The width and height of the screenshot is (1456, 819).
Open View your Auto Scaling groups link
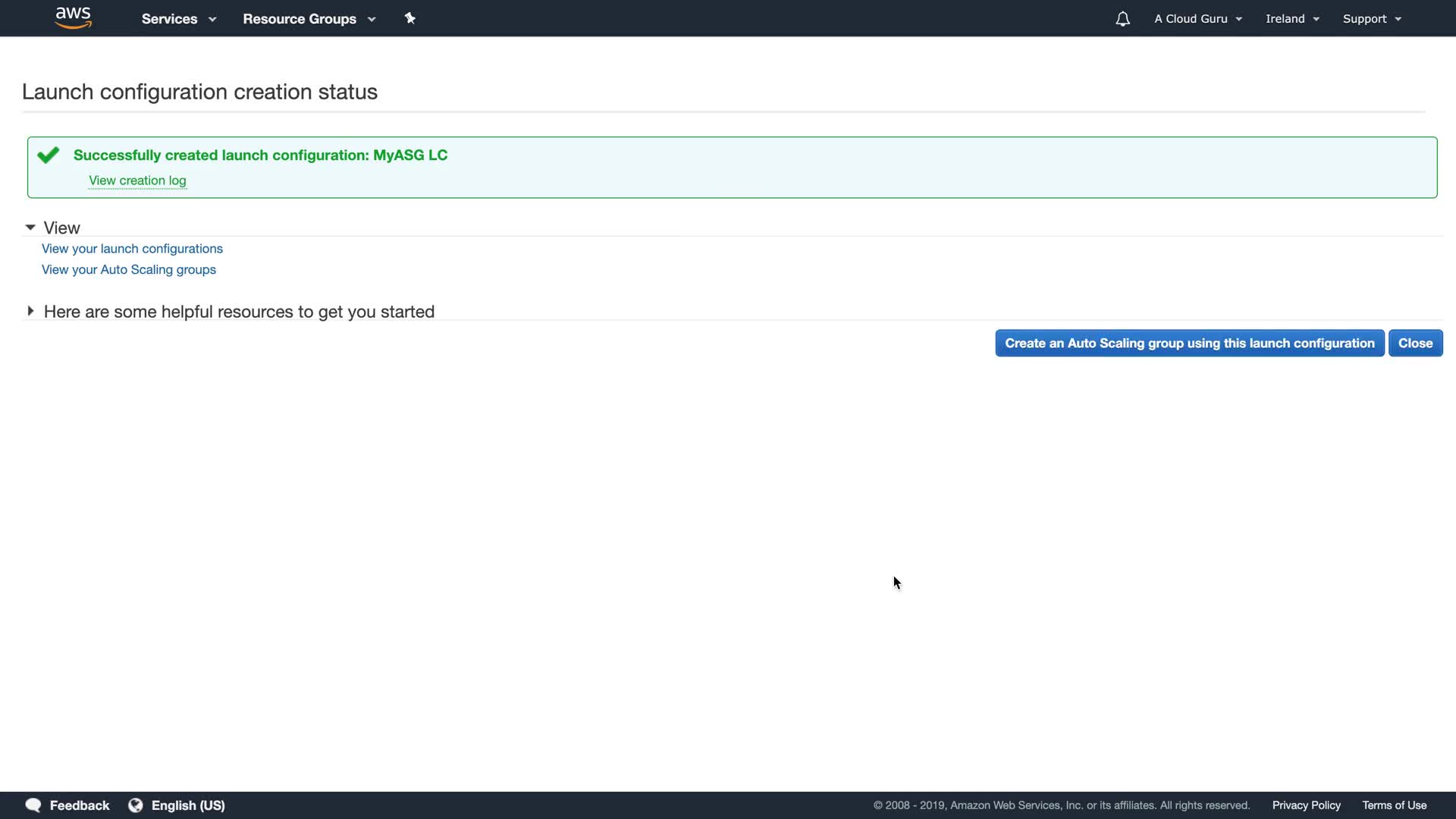(129, 270)
